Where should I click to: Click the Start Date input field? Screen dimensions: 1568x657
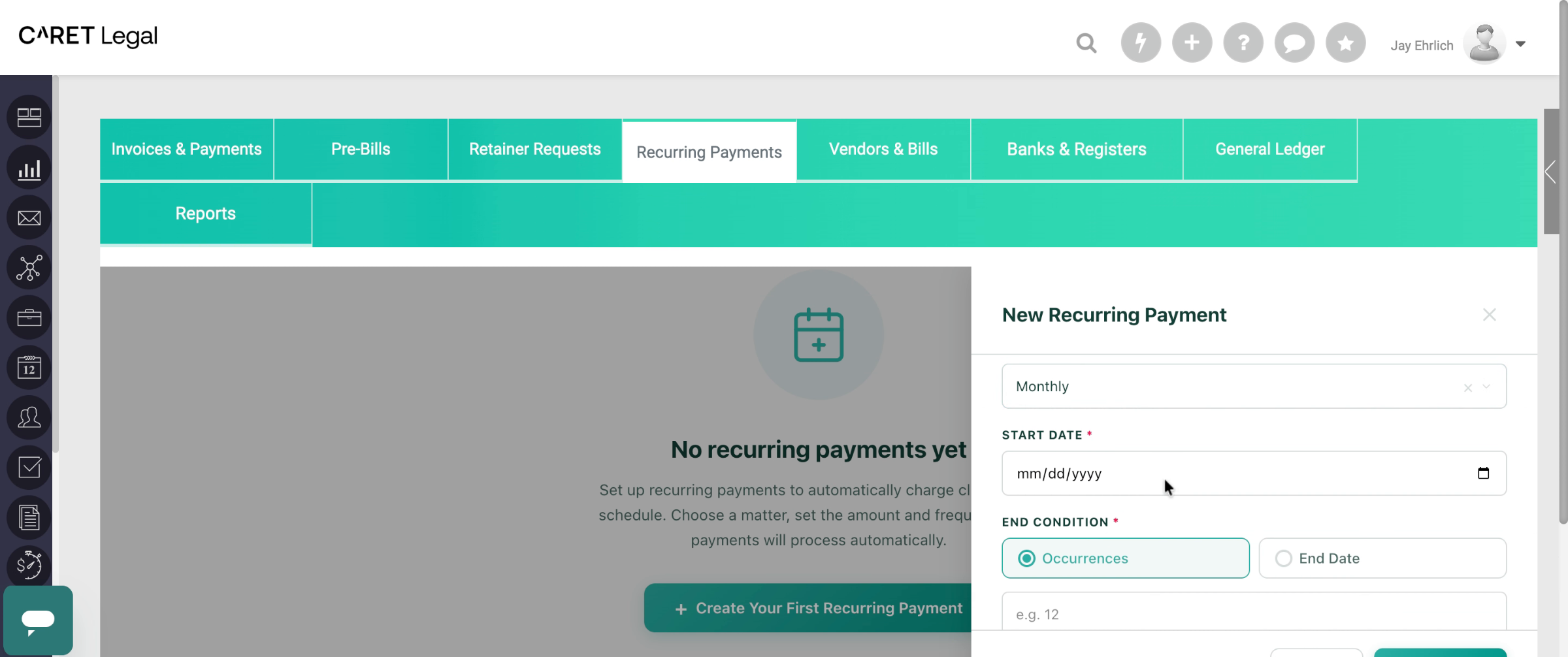(1254, 473)
